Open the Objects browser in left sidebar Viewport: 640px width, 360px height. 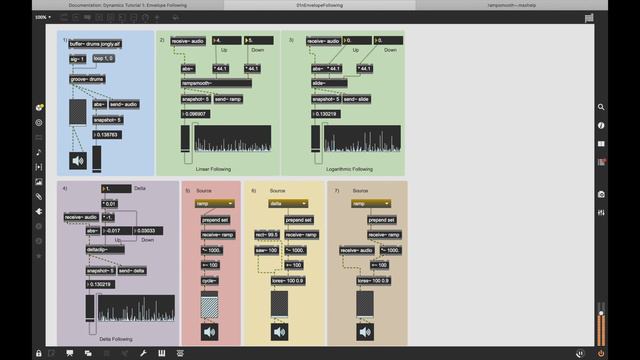[39, 107]
